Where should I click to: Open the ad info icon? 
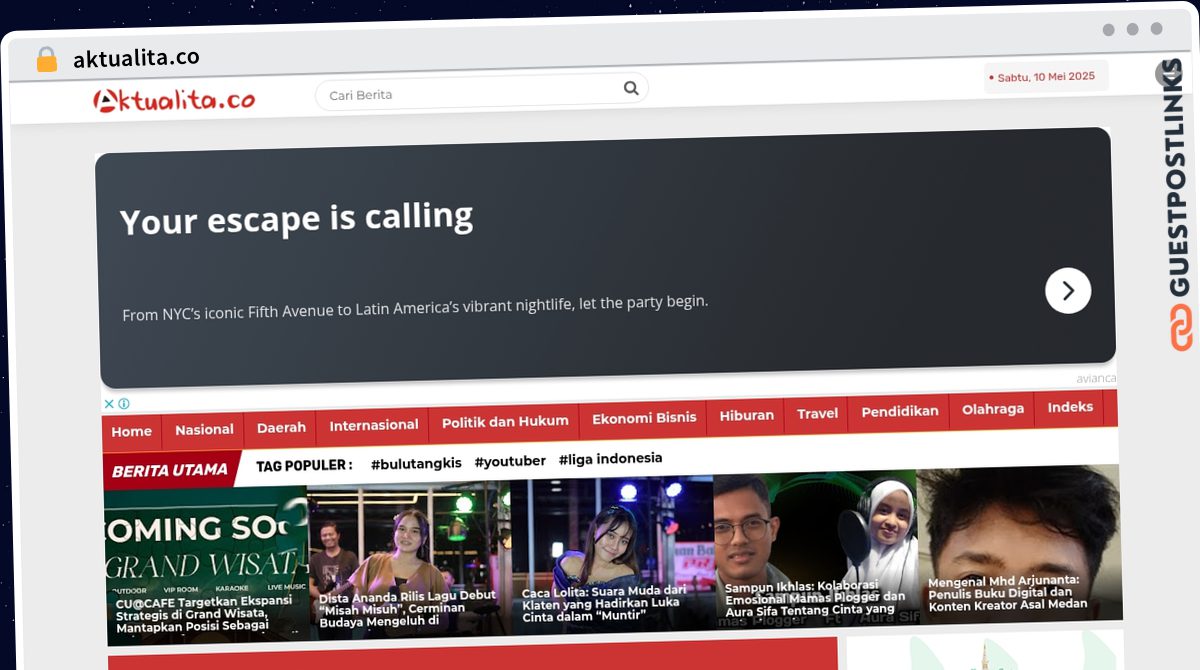point(124,404)
